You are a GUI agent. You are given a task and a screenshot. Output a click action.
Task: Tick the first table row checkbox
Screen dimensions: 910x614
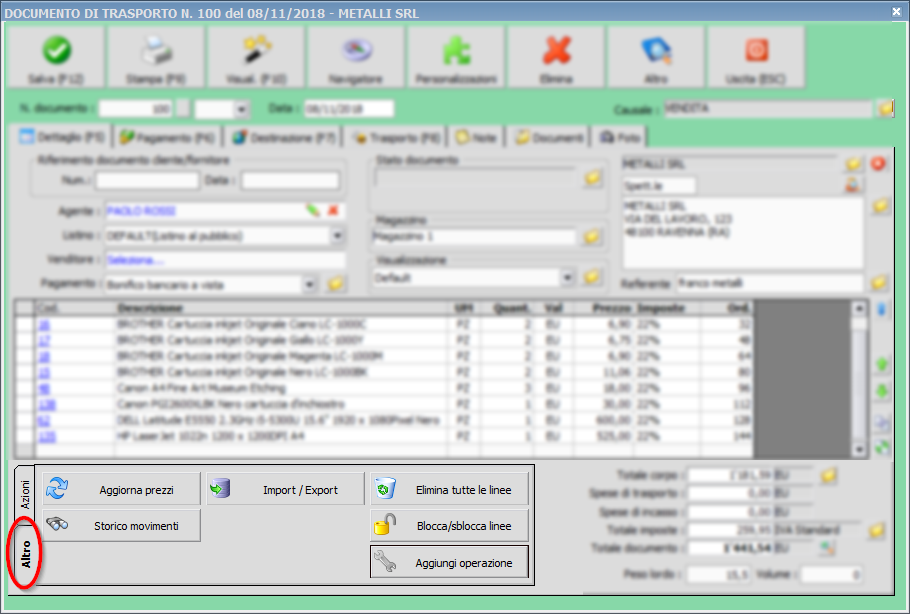pos(25,325)
